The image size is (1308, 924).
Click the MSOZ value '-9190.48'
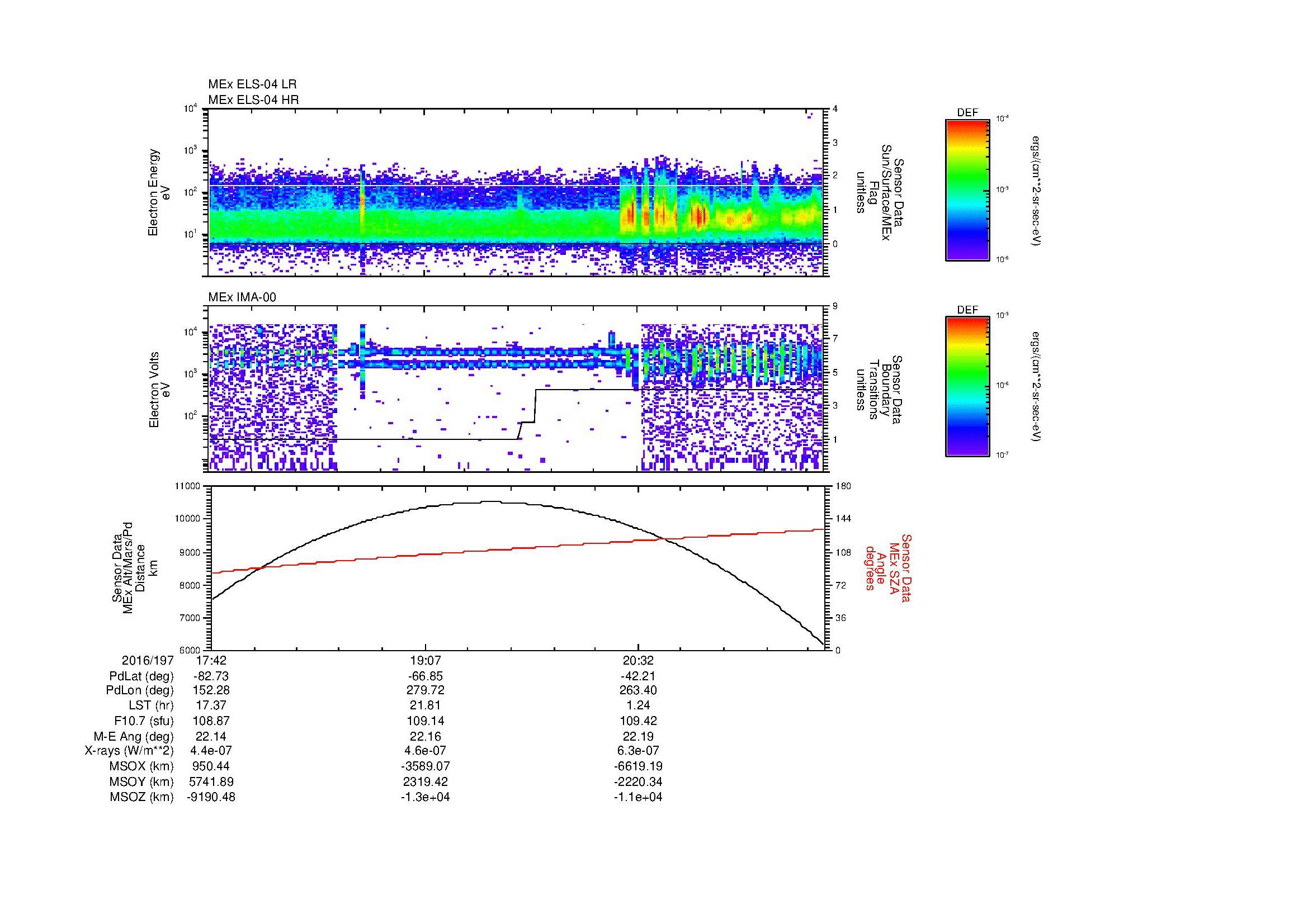tap(211, 797)
